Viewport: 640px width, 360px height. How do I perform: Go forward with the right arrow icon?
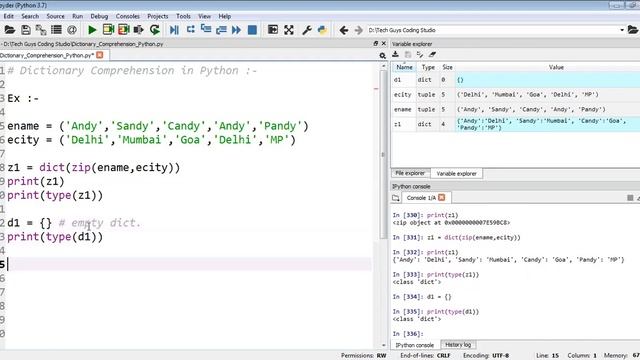[358, 30]
